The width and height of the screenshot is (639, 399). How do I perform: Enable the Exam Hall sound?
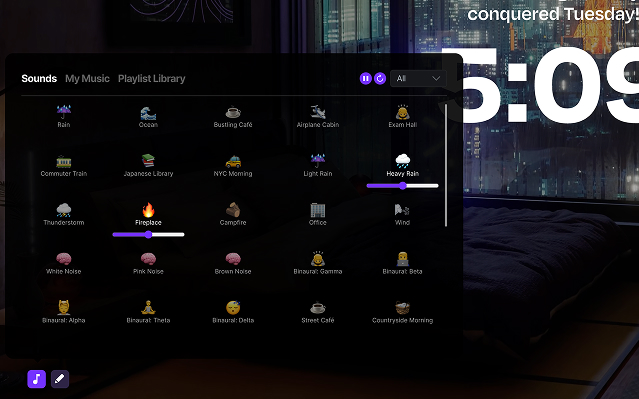tap(403, 116)
